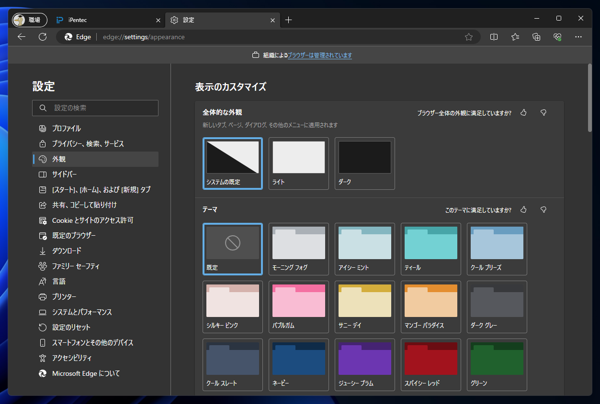This screenshot has height=404, width=600.
Task: Select the ライト appearance option
Action: (299, 163)
